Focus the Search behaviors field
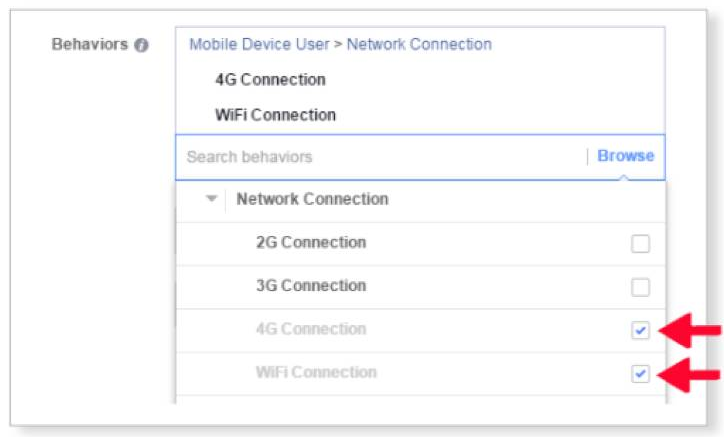The height and width of the screenshot is (437, 724). pyautogui.click(x=381, y=157)
